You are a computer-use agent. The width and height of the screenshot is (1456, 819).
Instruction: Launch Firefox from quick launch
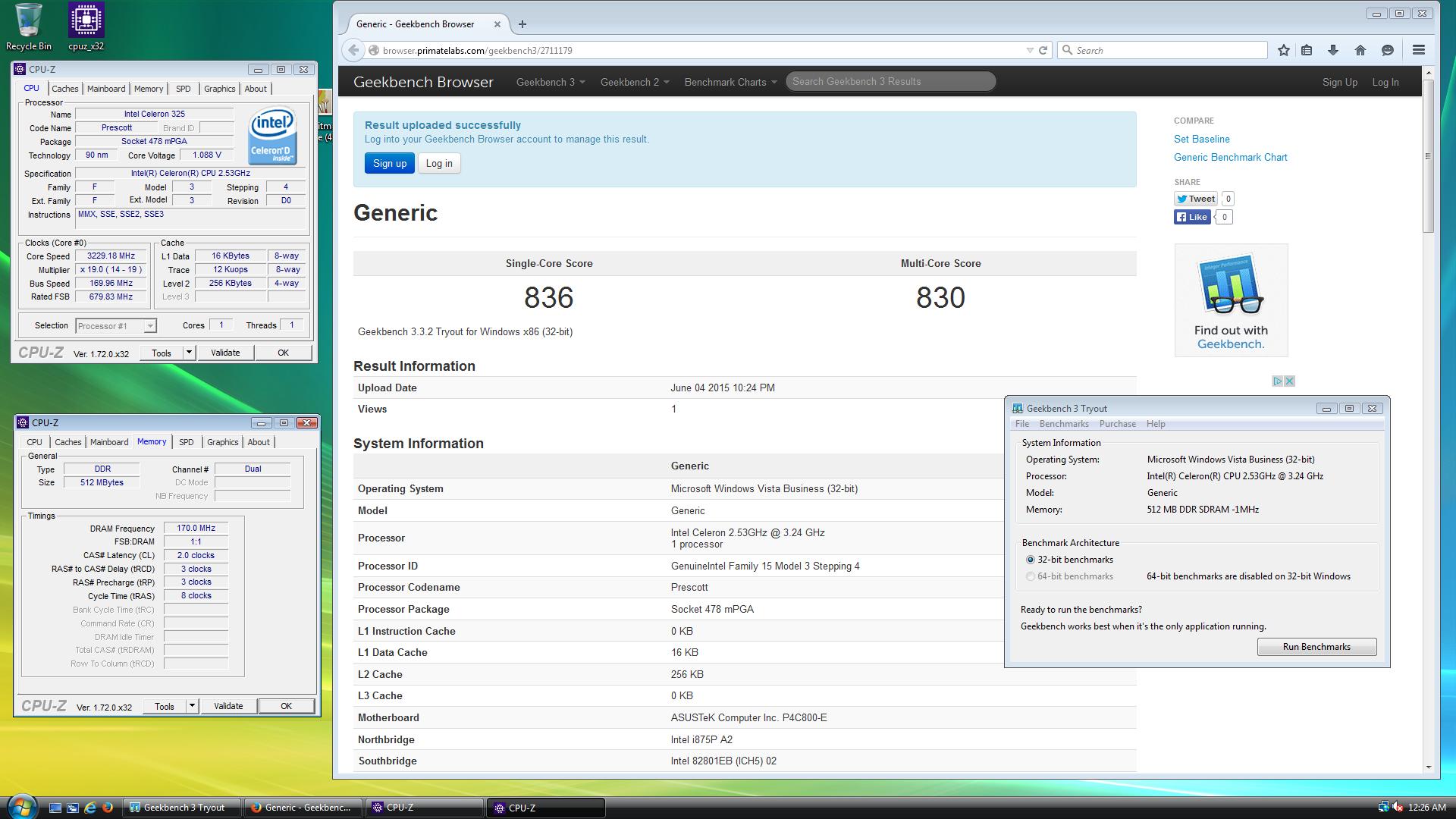(x=107, y=808)
